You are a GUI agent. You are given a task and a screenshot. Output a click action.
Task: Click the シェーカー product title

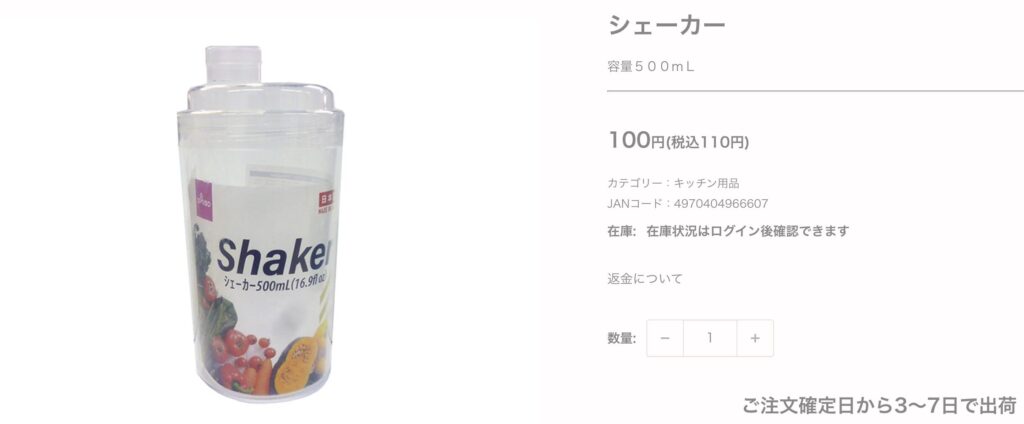667,25
